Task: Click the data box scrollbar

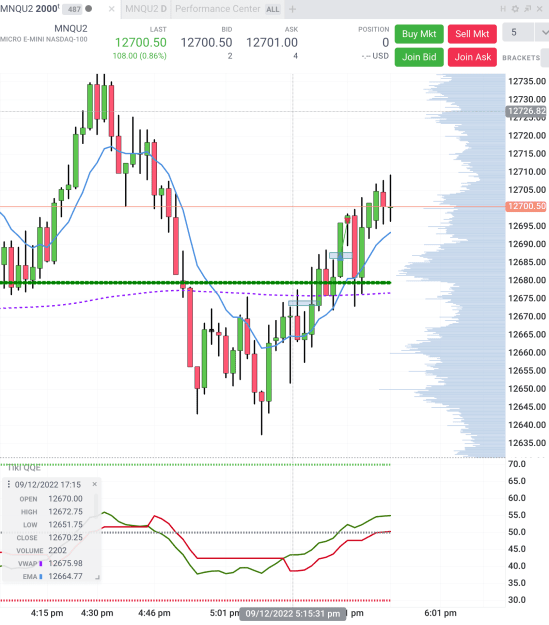Action: point(96,506)
